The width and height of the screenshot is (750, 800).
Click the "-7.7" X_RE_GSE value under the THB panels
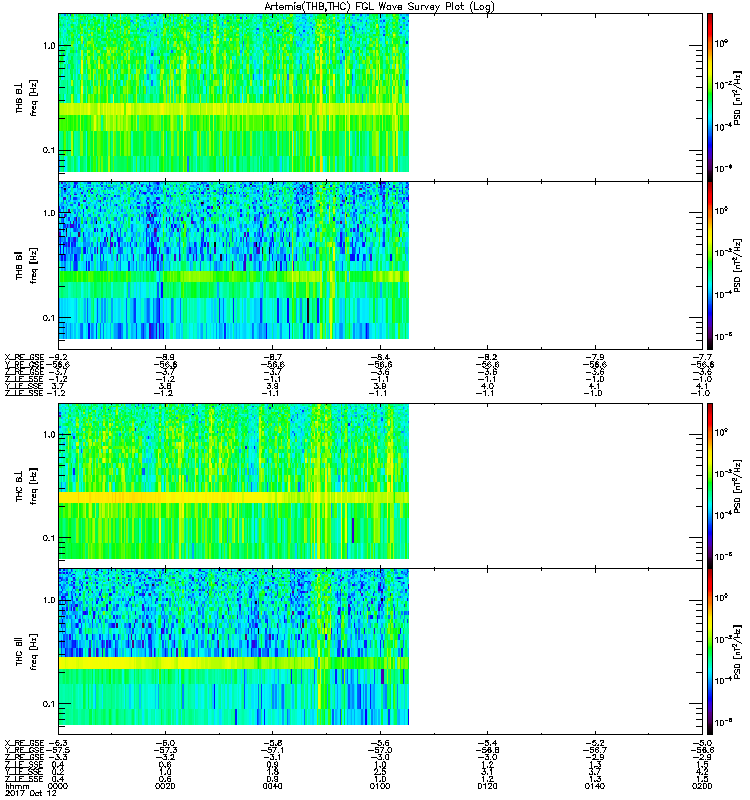702,358
